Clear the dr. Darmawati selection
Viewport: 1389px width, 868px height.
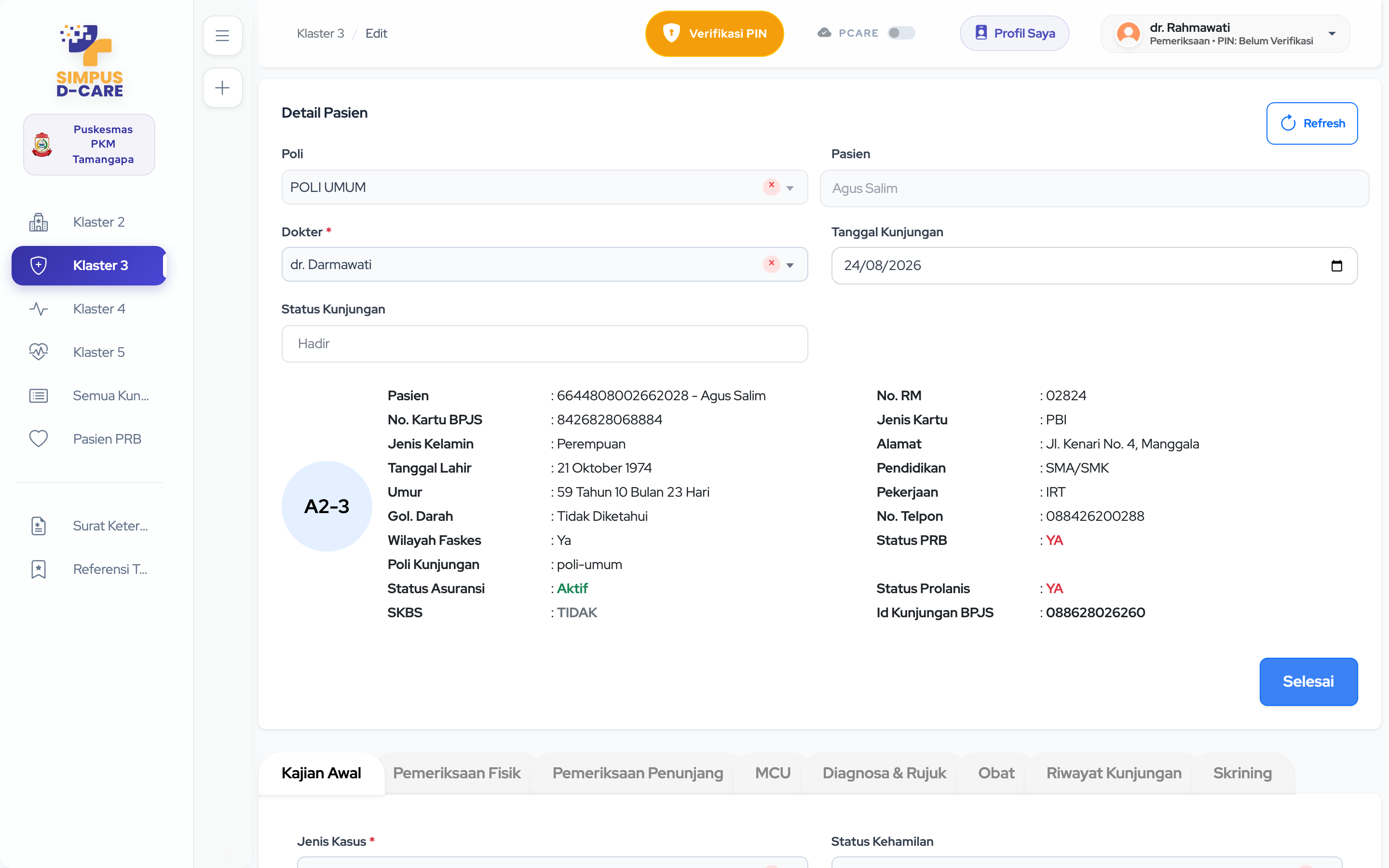tap(771, 263)
